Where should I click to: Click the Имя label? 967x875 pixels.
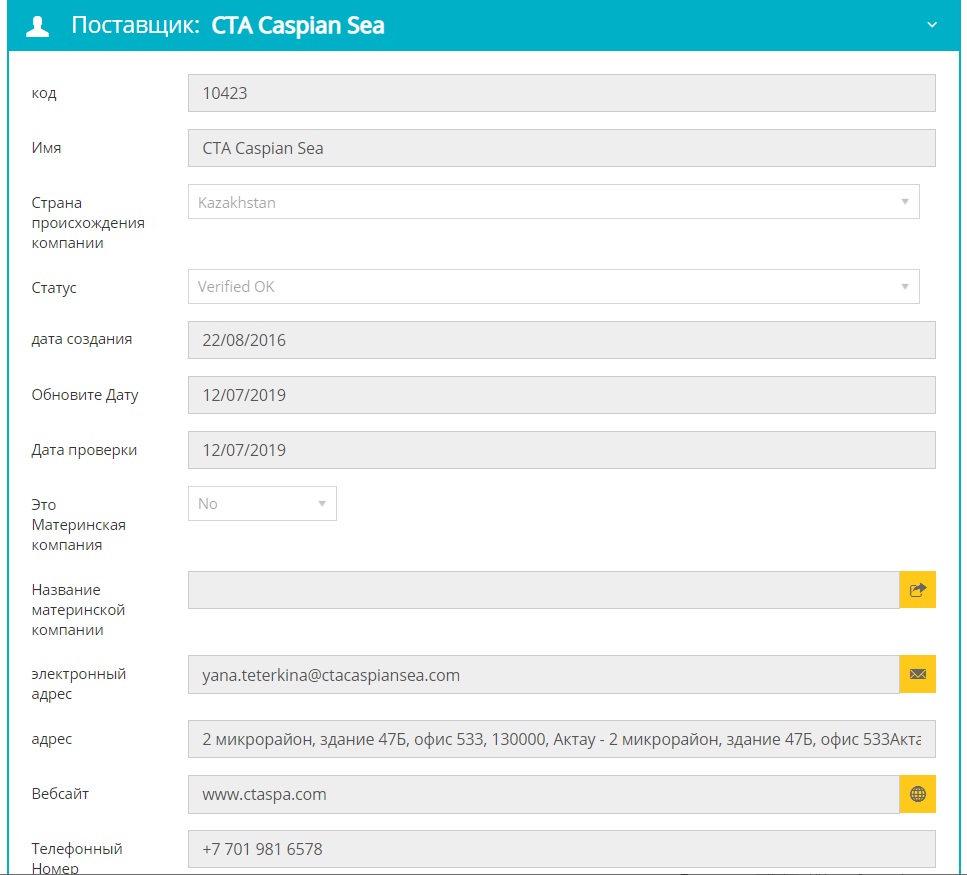pos(46,148)
